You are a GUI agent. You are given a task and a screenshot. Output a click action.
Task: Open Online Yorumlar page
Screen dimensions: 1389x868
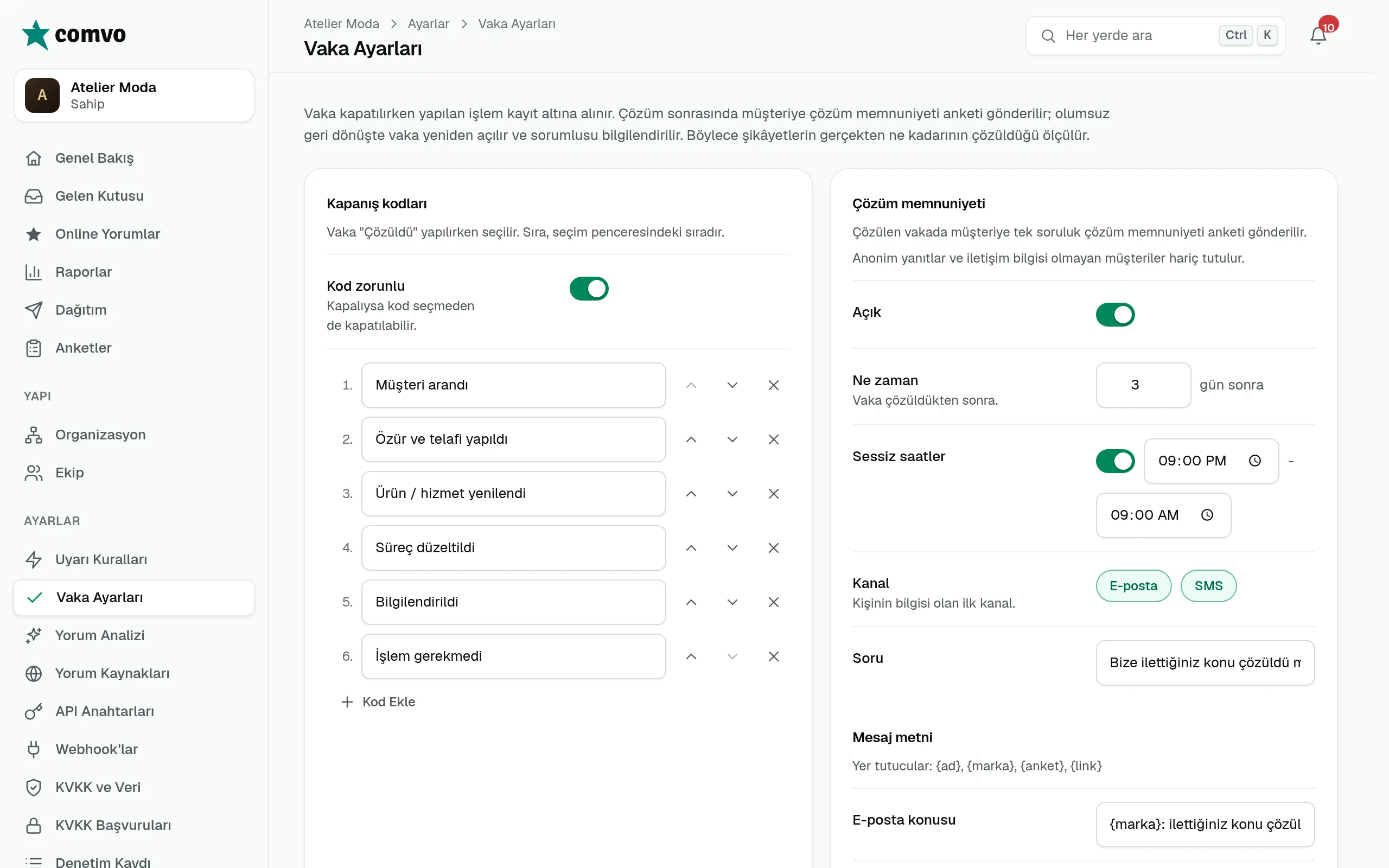tap(133, 234)
